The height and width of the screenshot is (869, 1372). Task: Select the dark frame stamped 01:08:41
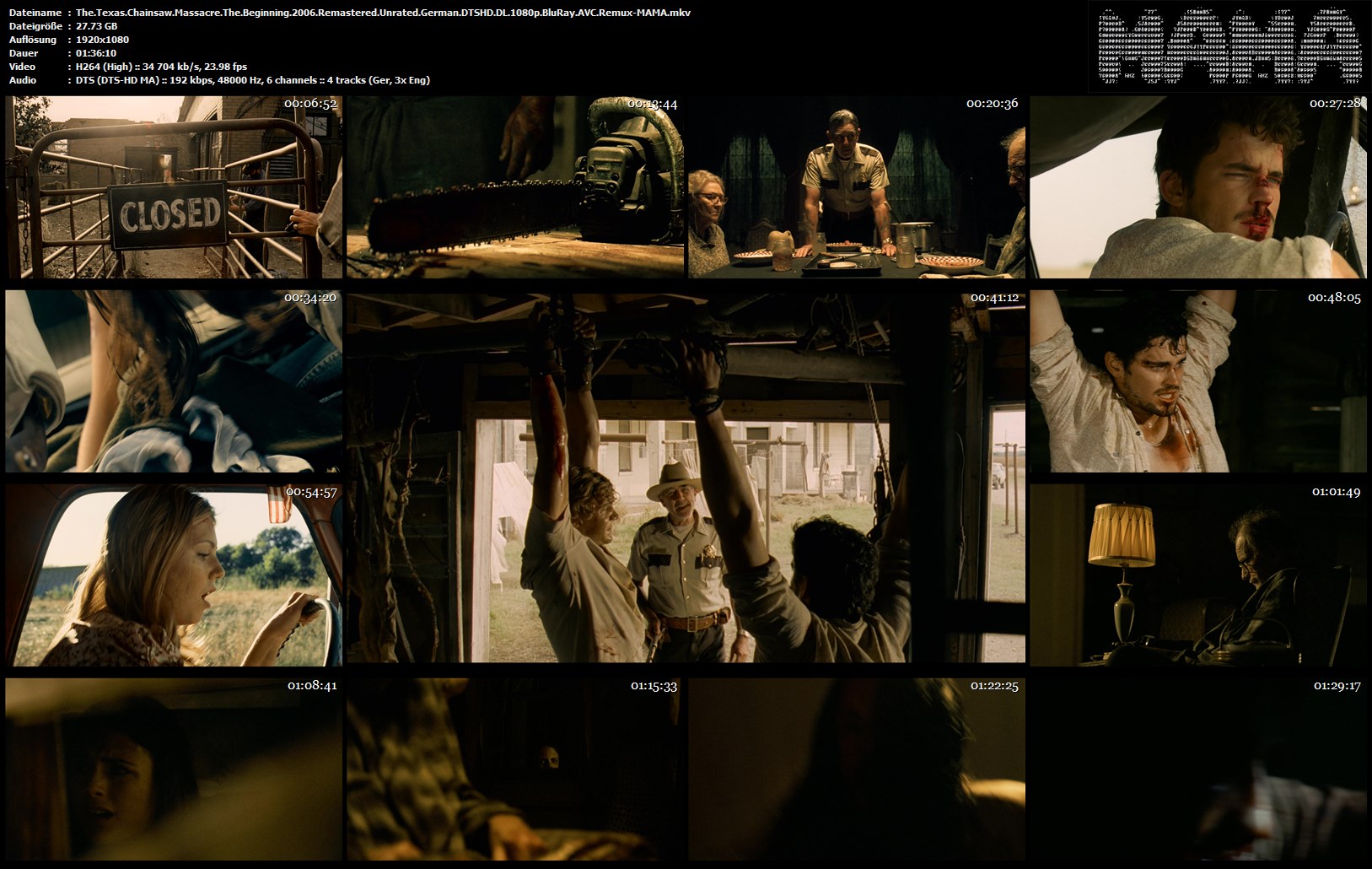[174, 769]
